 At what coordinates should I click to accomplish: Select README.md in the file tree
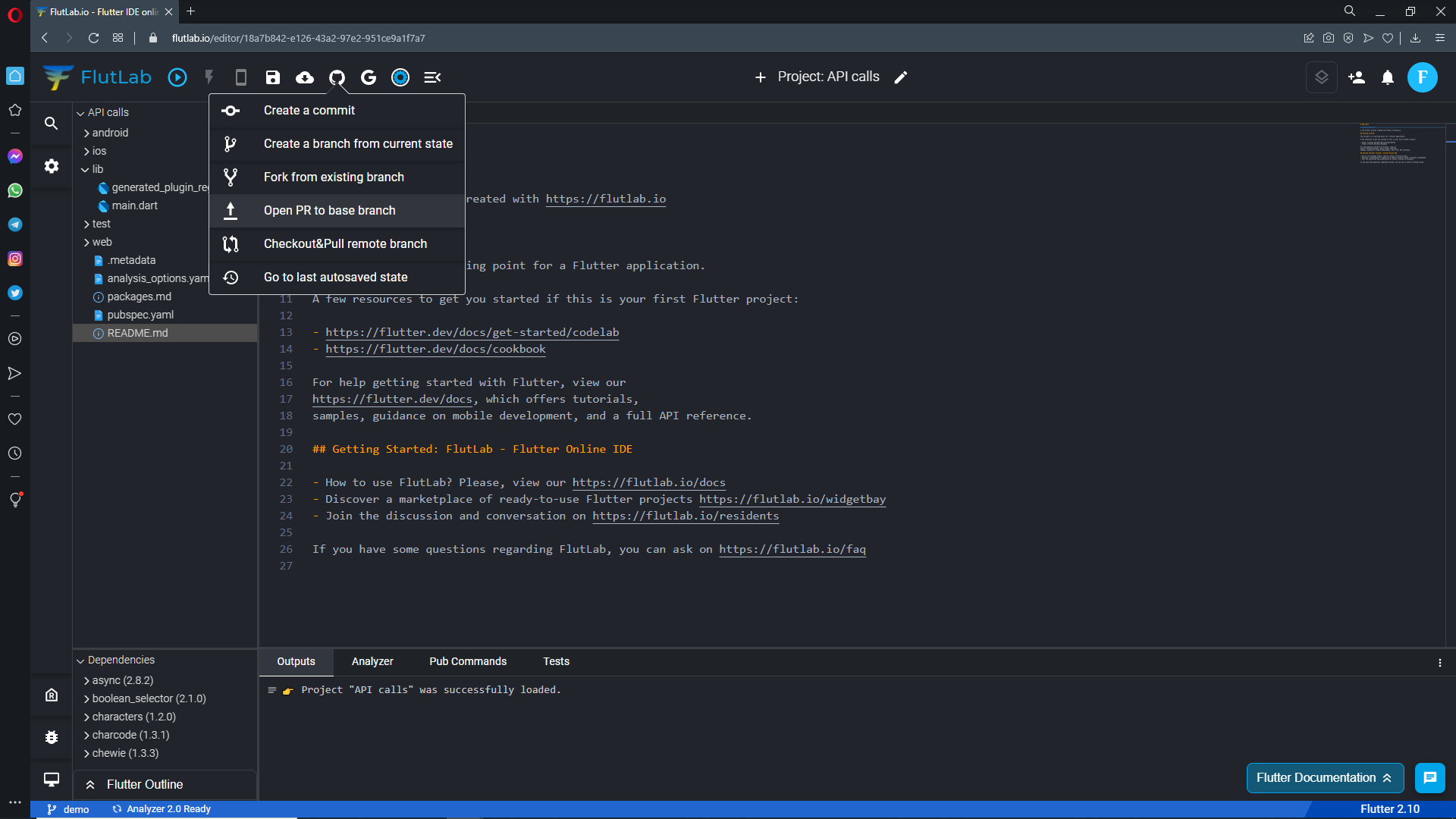(x=165, y=333)
